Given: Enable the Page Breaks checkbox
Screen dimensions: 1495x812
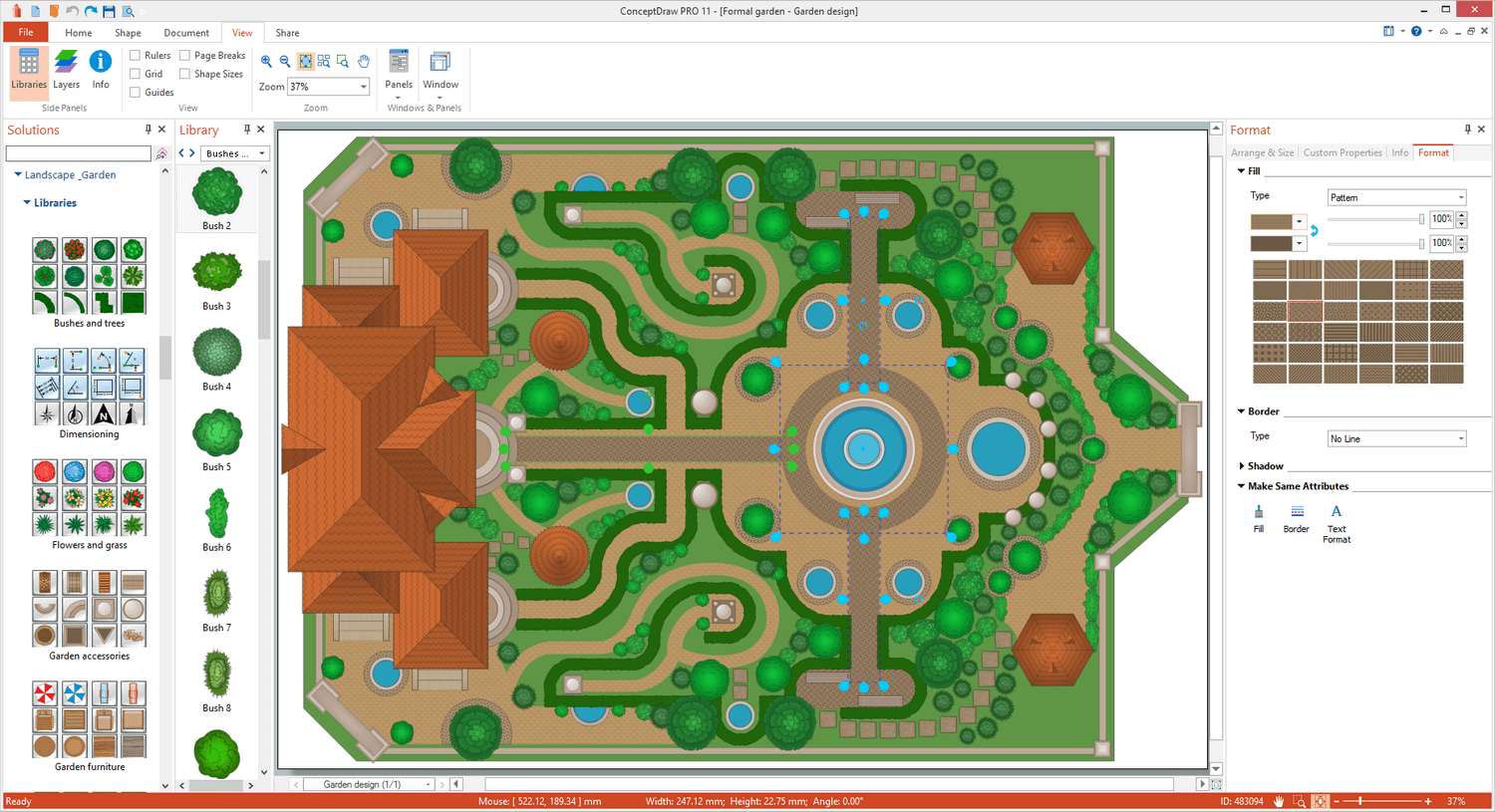Looking at the screenshot, I should (x=185, y=56).
